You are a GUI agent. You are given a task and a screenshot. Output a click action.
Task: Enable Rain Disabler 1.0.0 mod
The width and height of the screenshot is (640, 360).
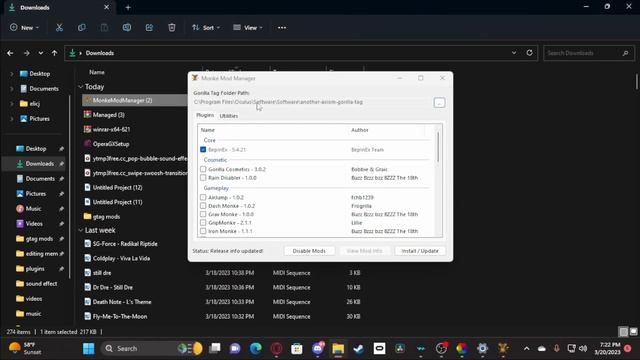(203, 178)
